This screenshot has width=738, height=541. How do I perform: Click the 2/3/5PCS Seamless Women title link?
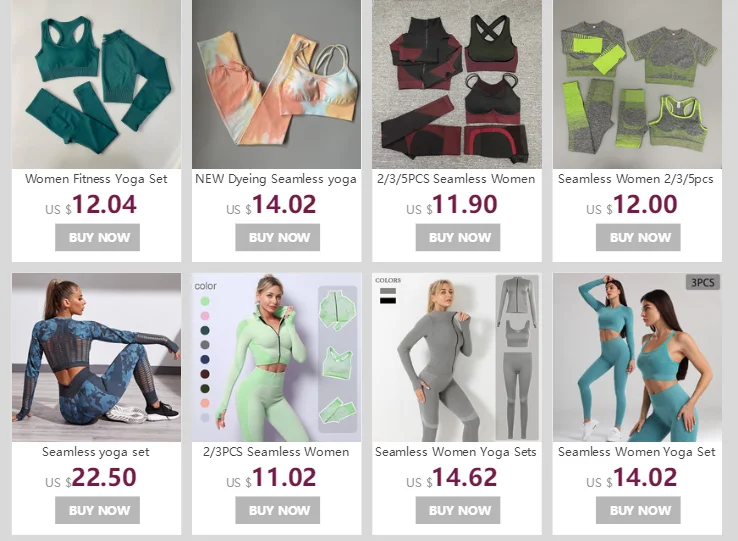[x=456, y=179]
